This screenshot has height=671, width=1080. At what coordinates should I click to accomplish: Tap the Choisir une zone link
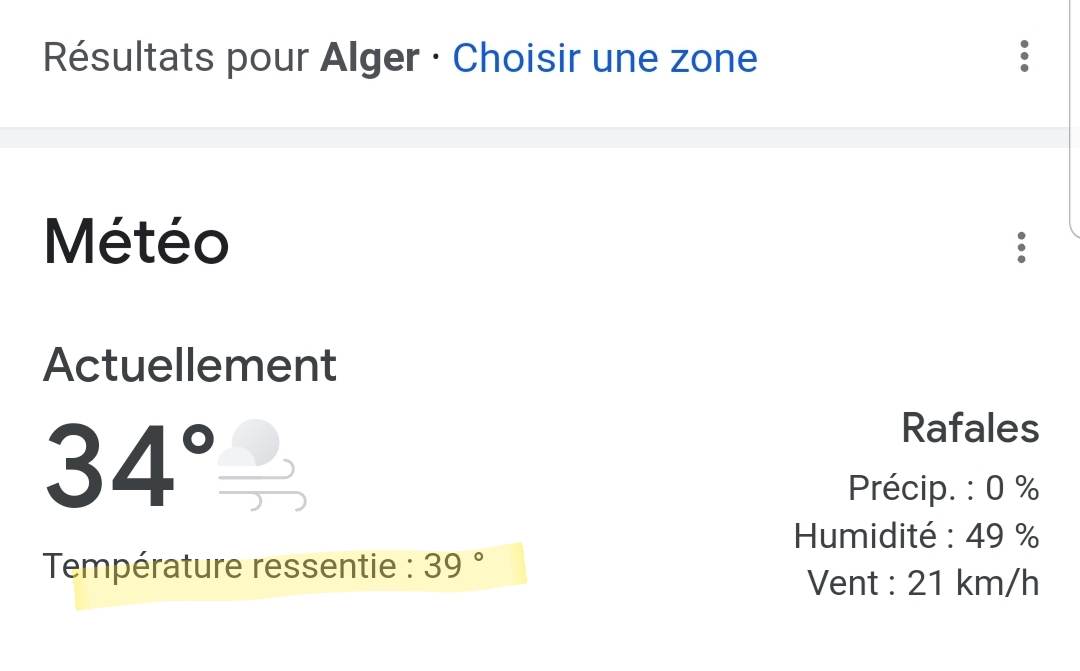click(x=604, y=58)
